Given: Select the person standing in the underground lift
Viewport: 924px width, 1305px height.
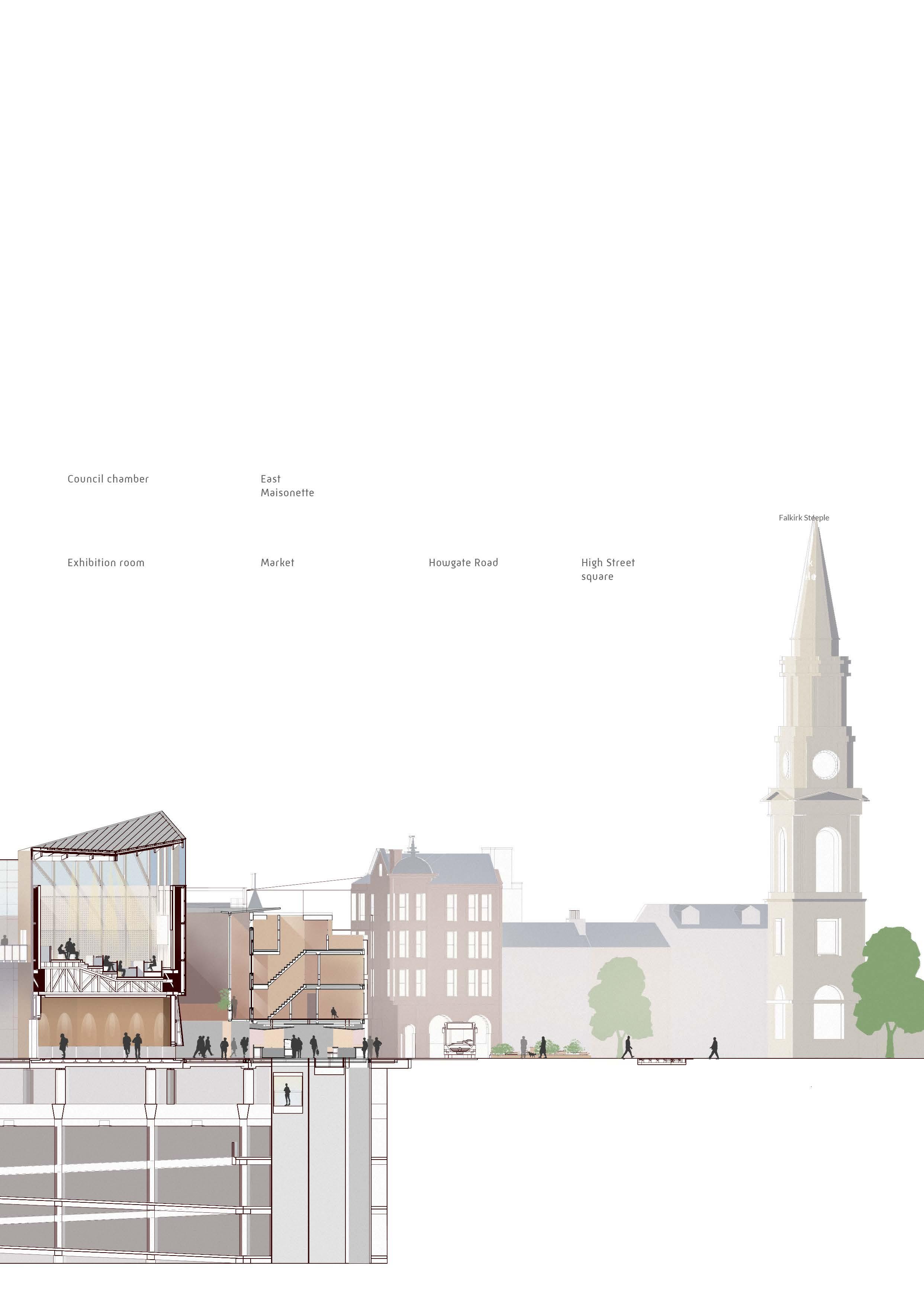Looking at the screenshot, I should [x=287, y=1094].
